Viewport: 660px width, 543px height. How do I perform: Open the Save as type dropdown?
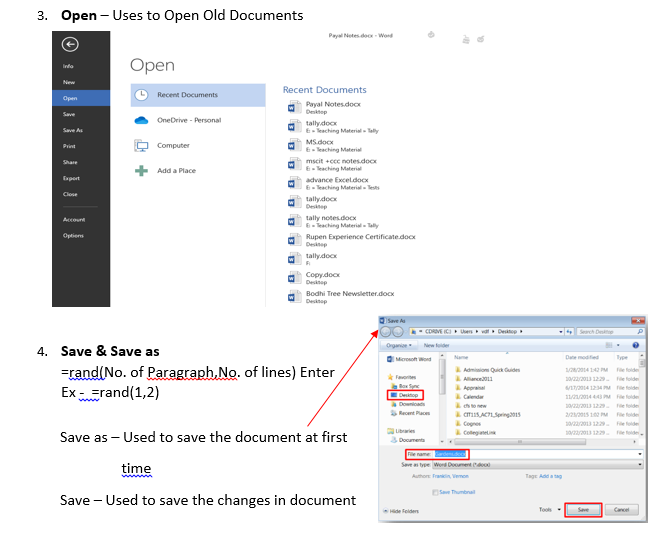tap(538, 465)
